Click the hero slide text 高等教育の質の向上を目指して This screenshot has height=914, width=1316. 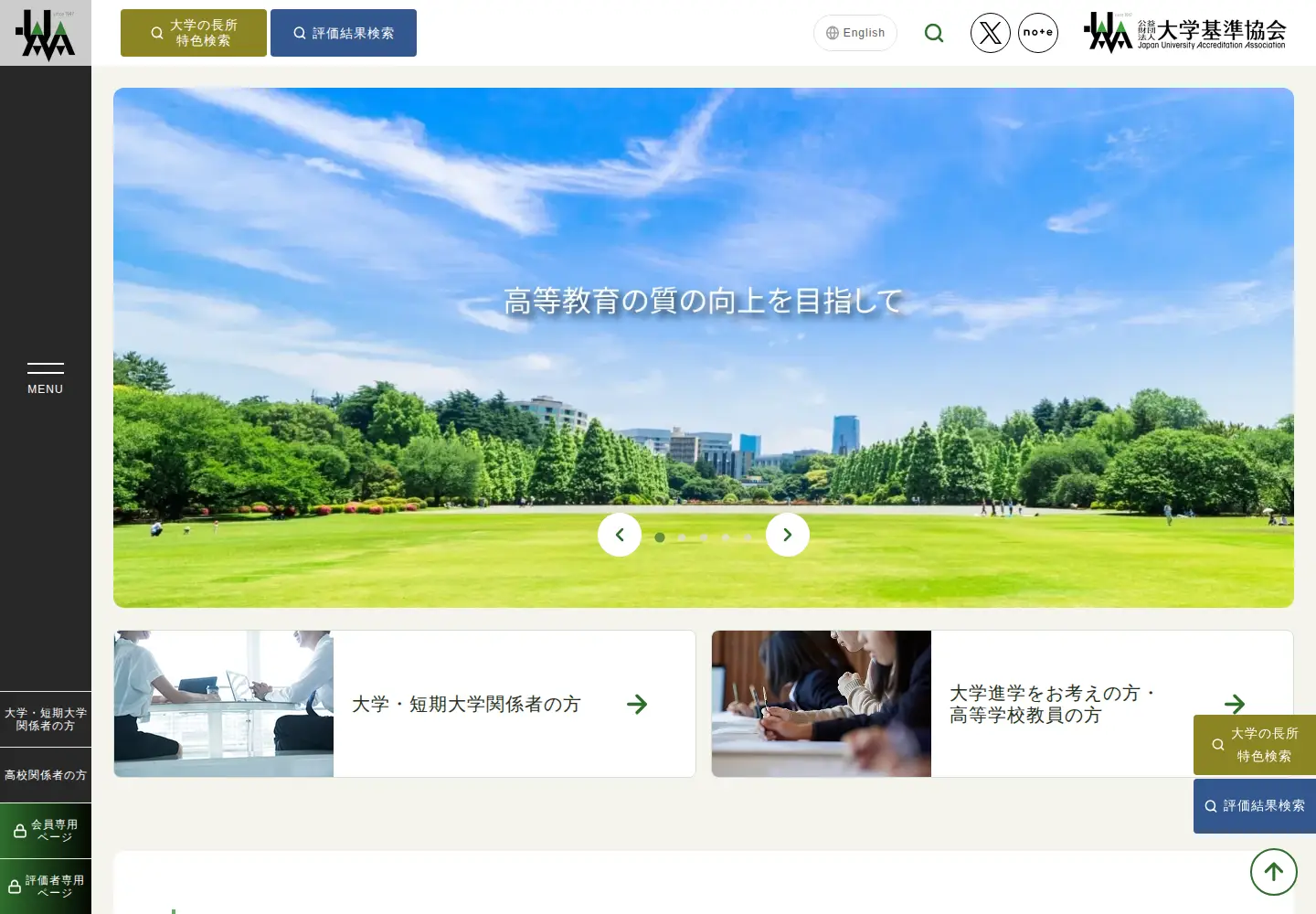[703, 301]
